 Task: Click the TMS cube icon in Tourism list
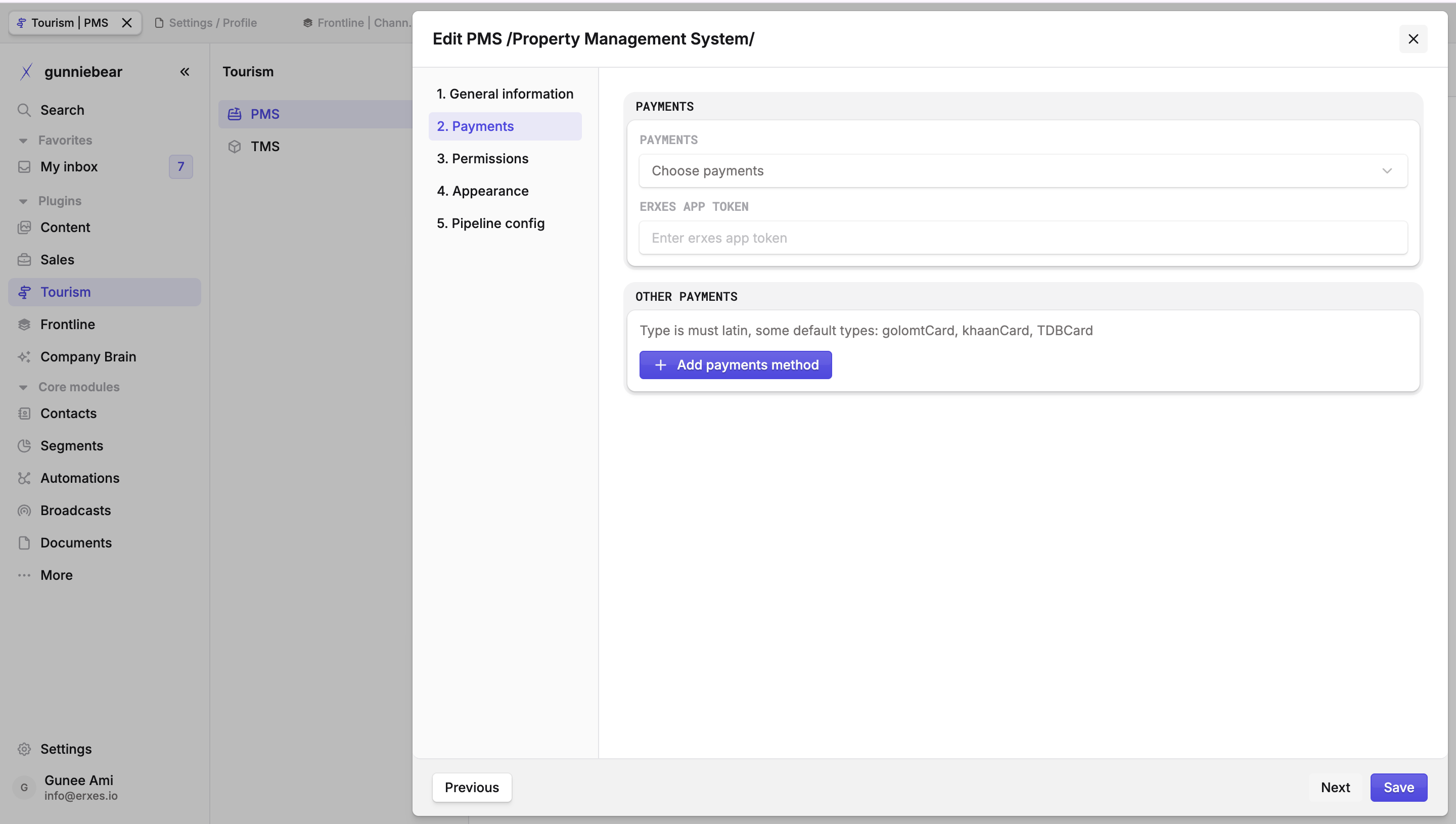pos(234,146)
